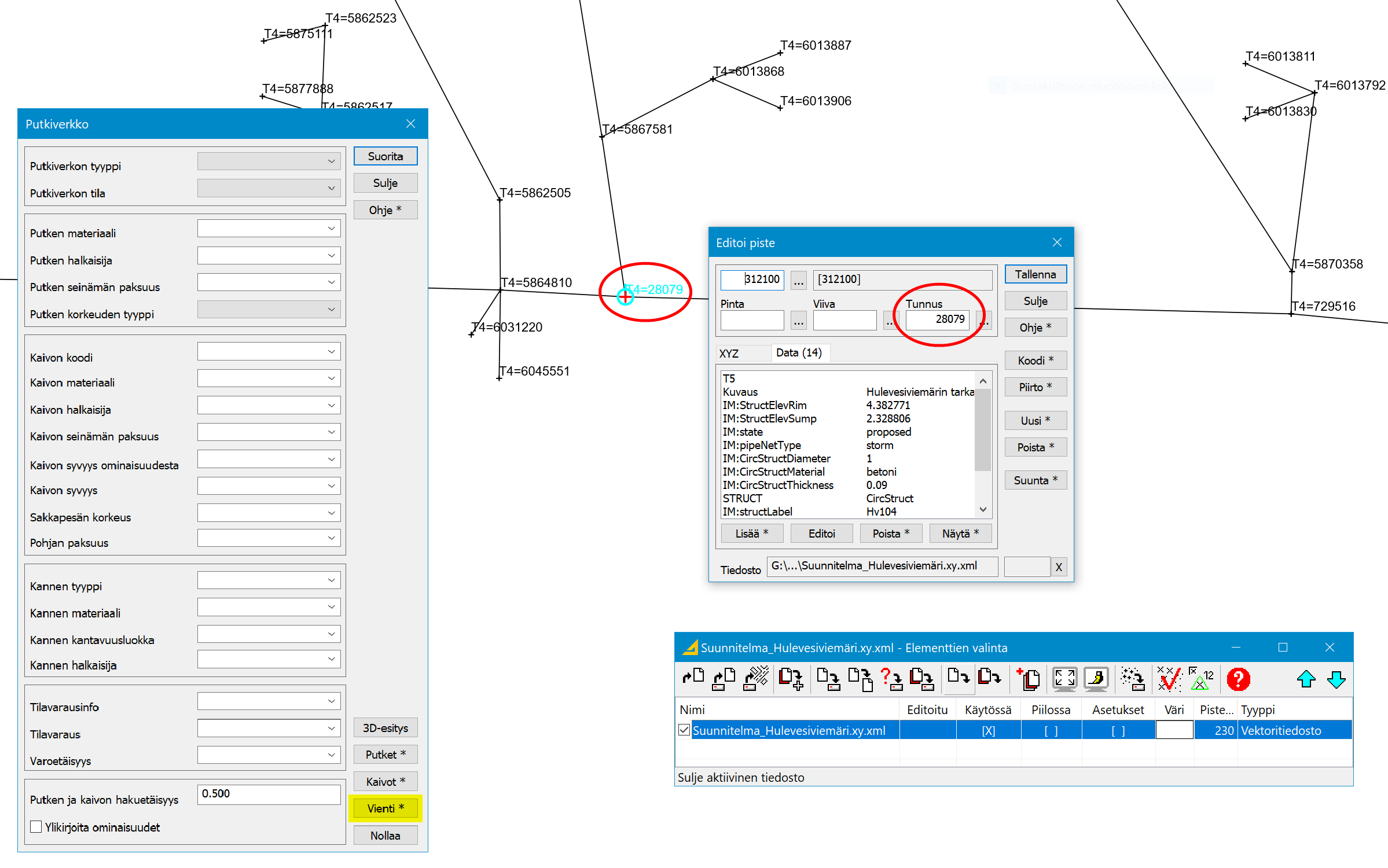
Task: Click the green triangle numbering icon
Action: pyautogui.click(x=1200, y=679)
